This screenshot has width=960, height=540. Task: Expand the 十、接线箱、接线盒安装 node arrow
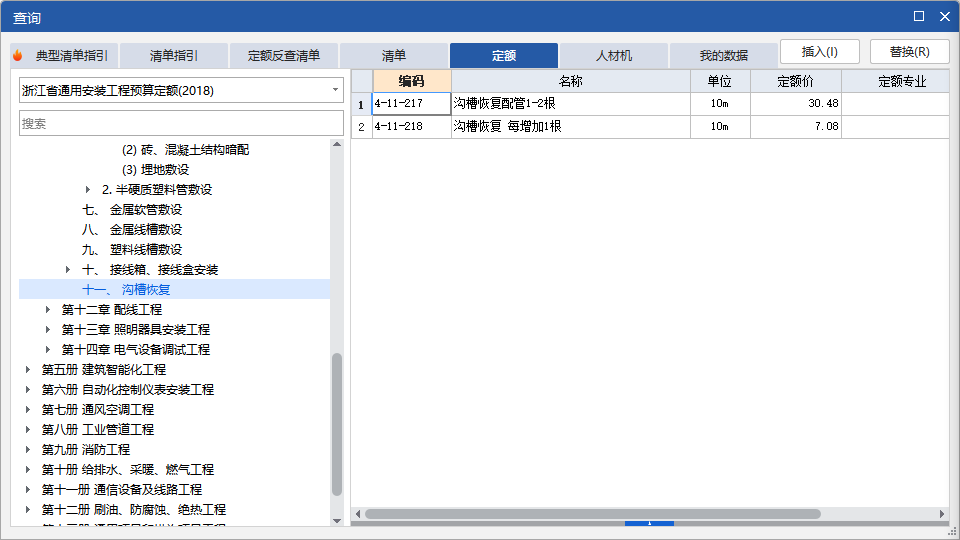67,270
